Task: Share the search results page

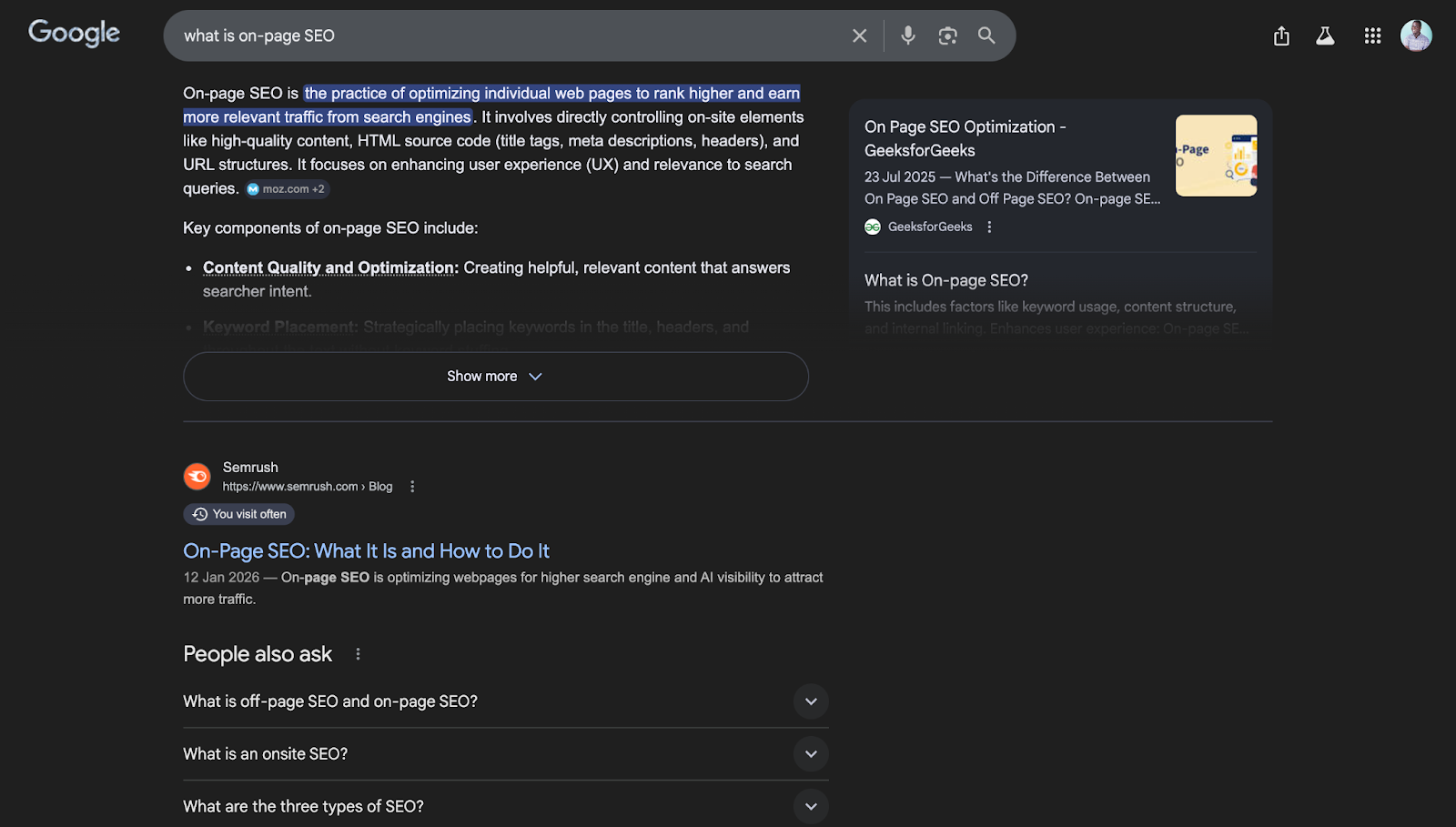Action: 1280,35
